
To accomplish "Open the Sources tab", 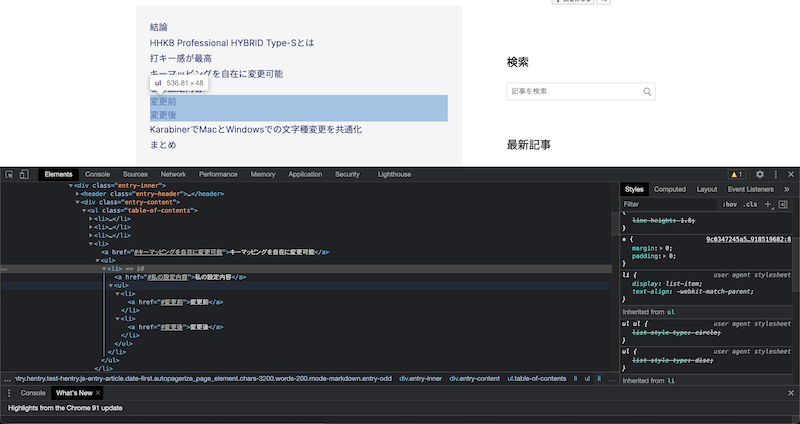I will click(135, 174).
